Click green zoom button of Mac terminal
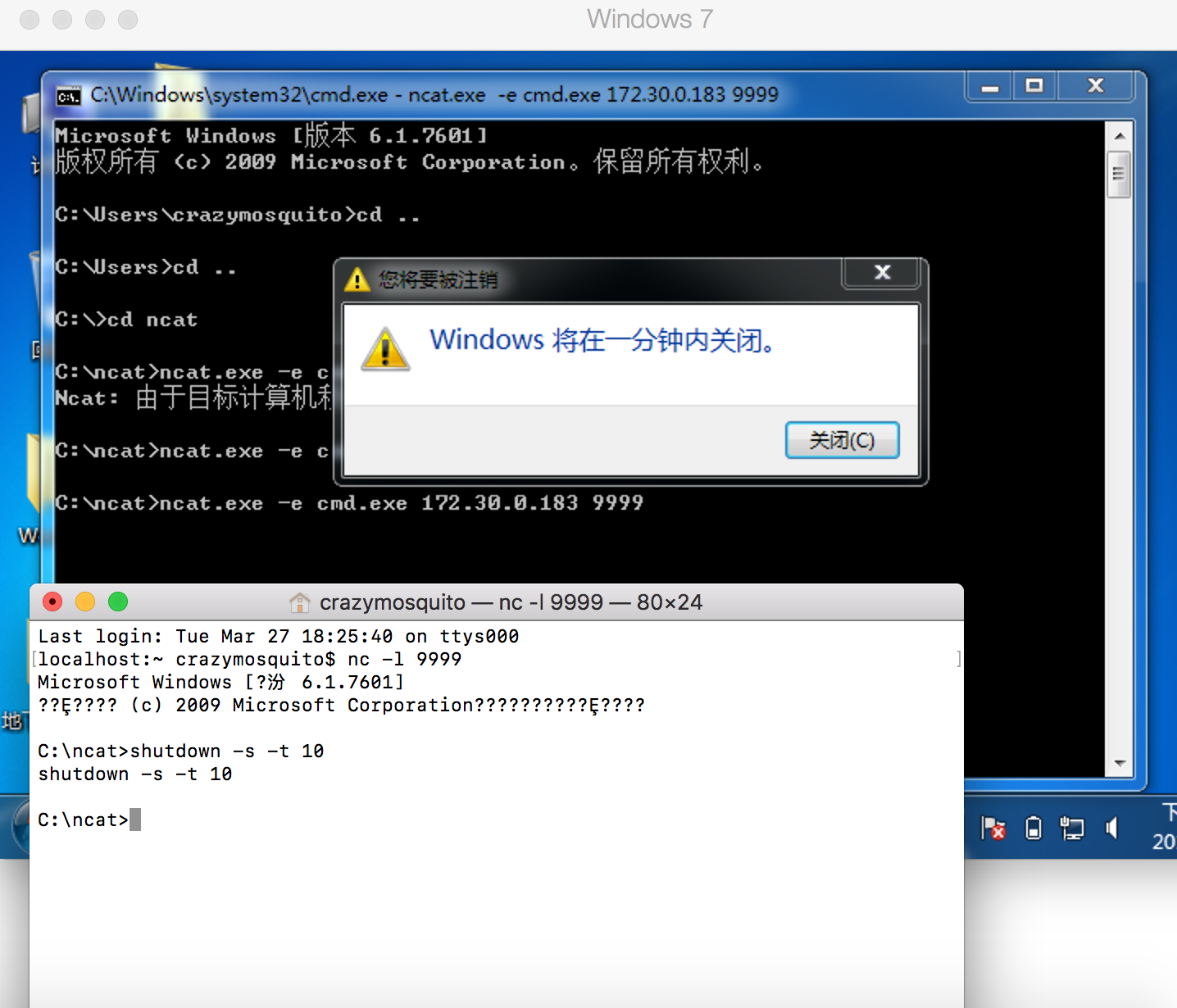Image resolution: width=1177 pixels, height=1008 pixels. (118, 602)
